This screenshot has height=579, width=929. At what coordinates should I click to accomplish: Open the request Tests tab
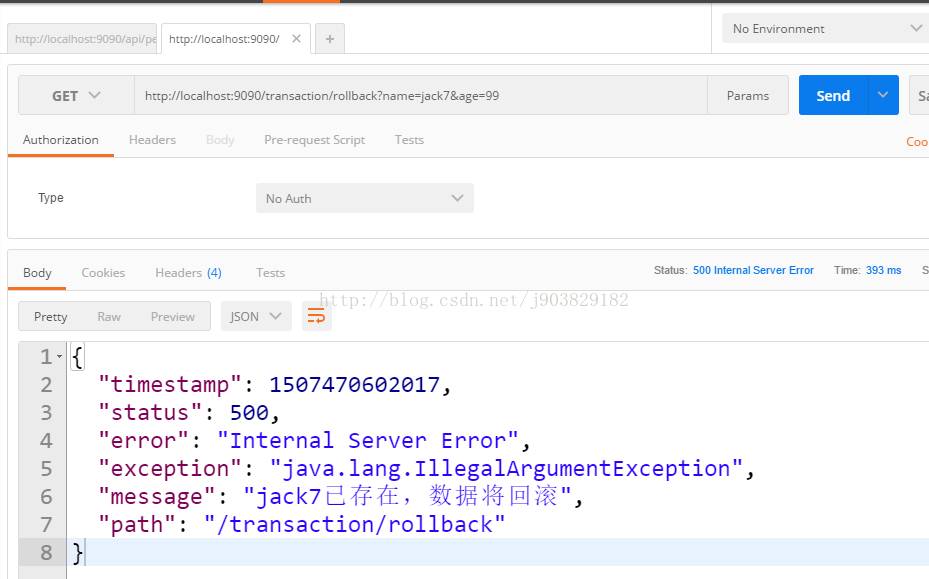point(409,140)
